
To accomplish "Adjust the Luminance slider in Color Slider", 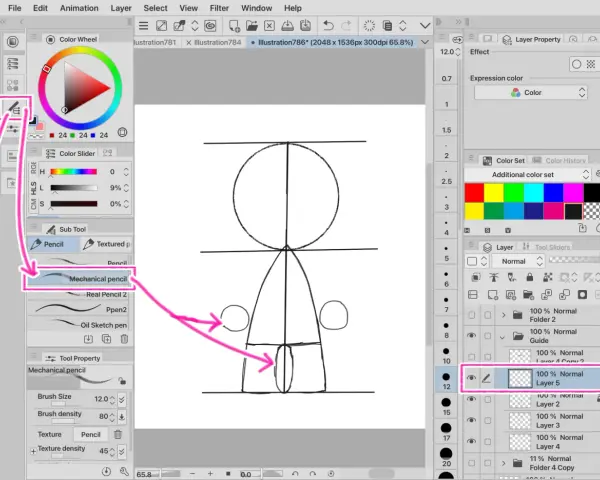I will click(x=73, y=188).
